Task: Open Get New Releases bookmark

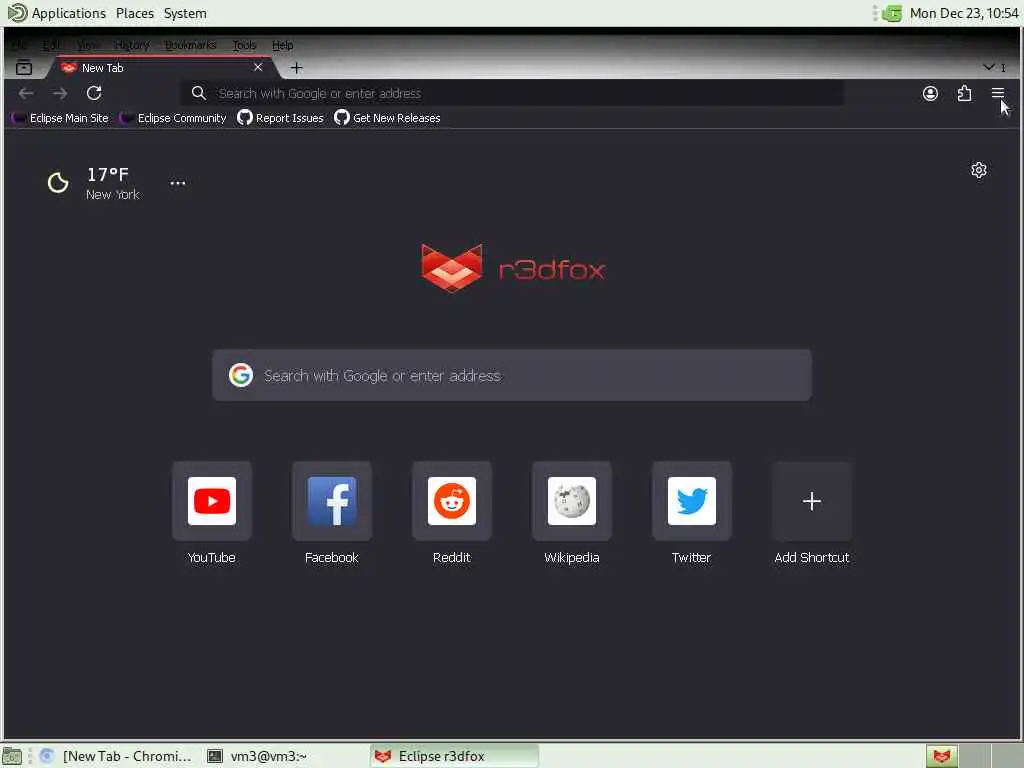Action: tap(387, 118)
